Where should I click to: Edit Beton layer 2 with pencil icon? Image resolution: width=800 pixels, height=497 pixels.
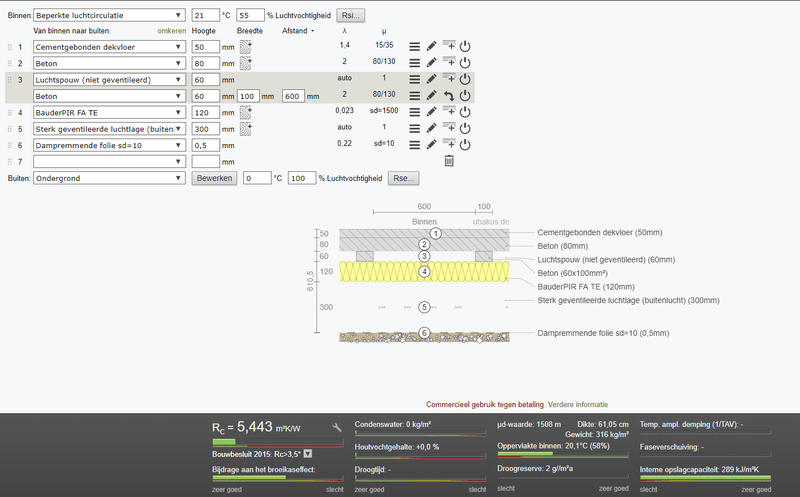click(432, 63)
